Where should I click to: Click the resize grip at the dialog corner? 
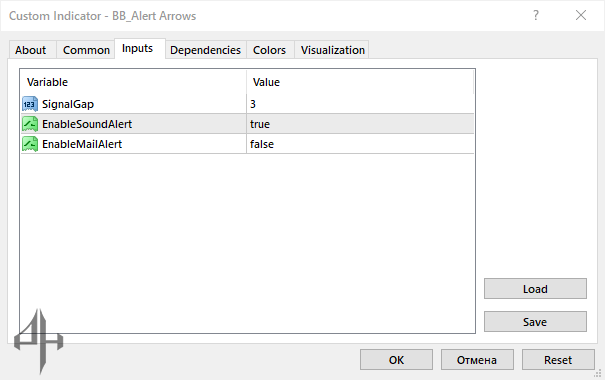tap(598, 373)
